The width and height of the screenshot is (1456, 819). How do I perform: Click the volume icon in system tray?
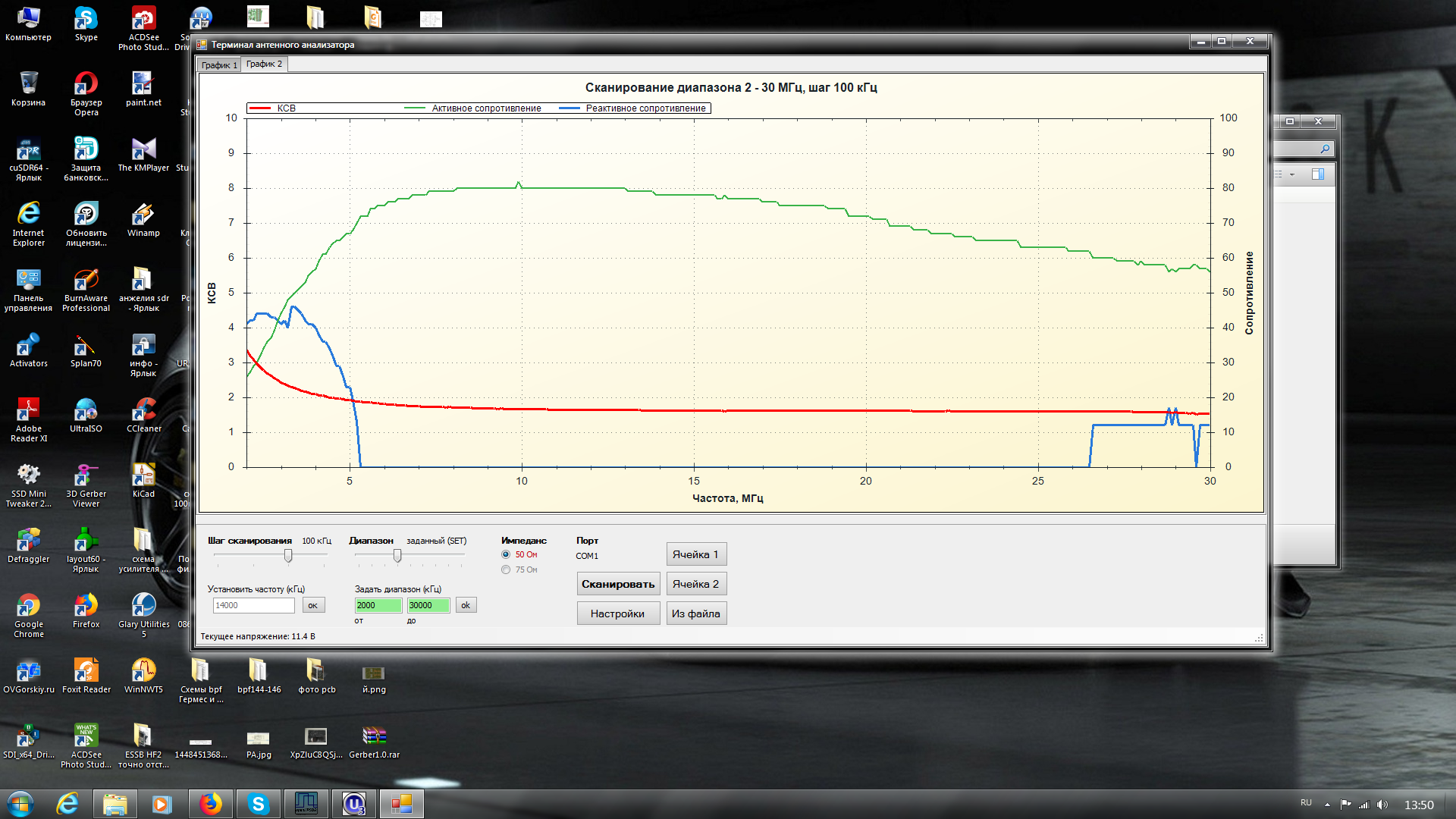1382,805
